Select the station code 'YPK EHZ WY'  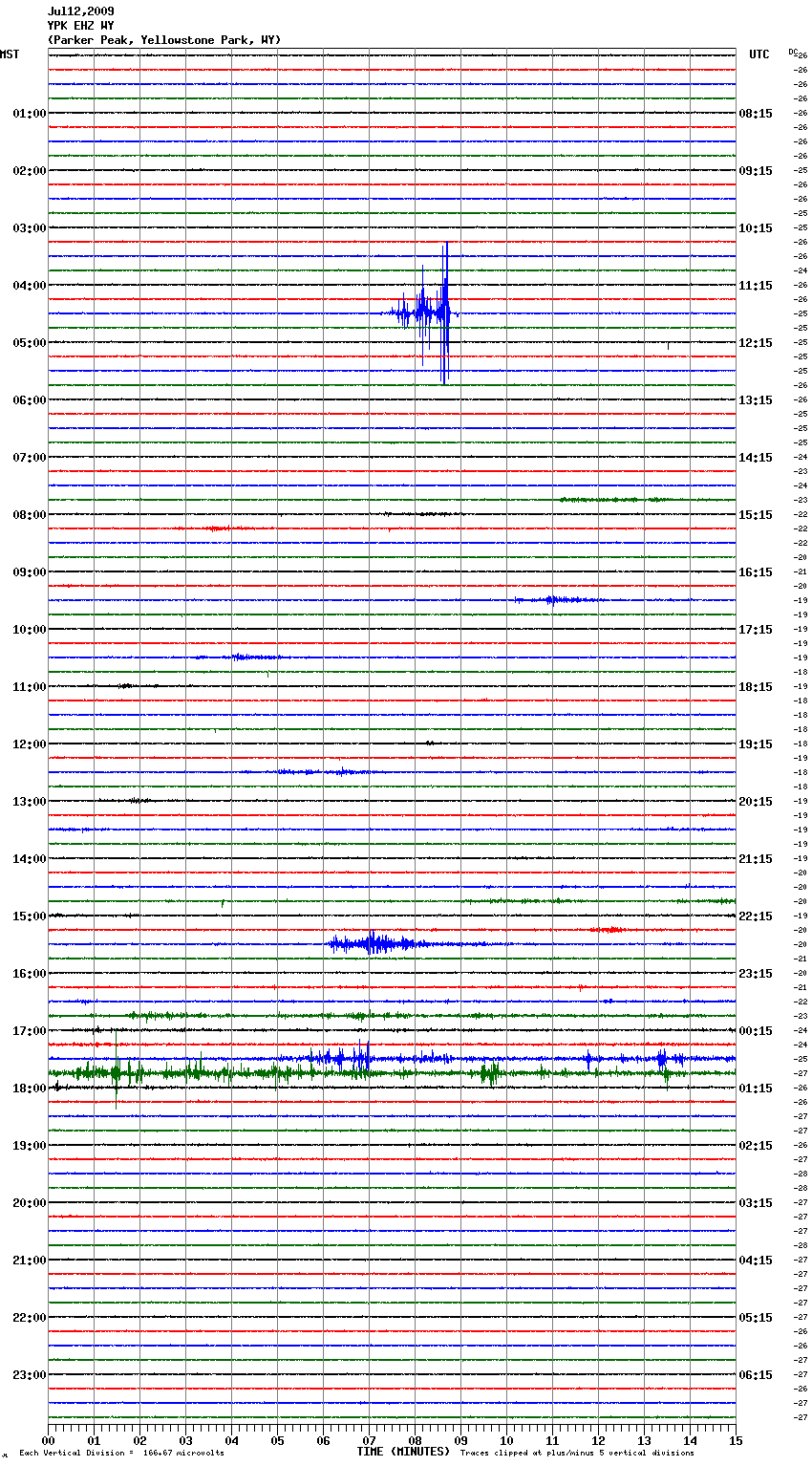[x=80, y=26]
